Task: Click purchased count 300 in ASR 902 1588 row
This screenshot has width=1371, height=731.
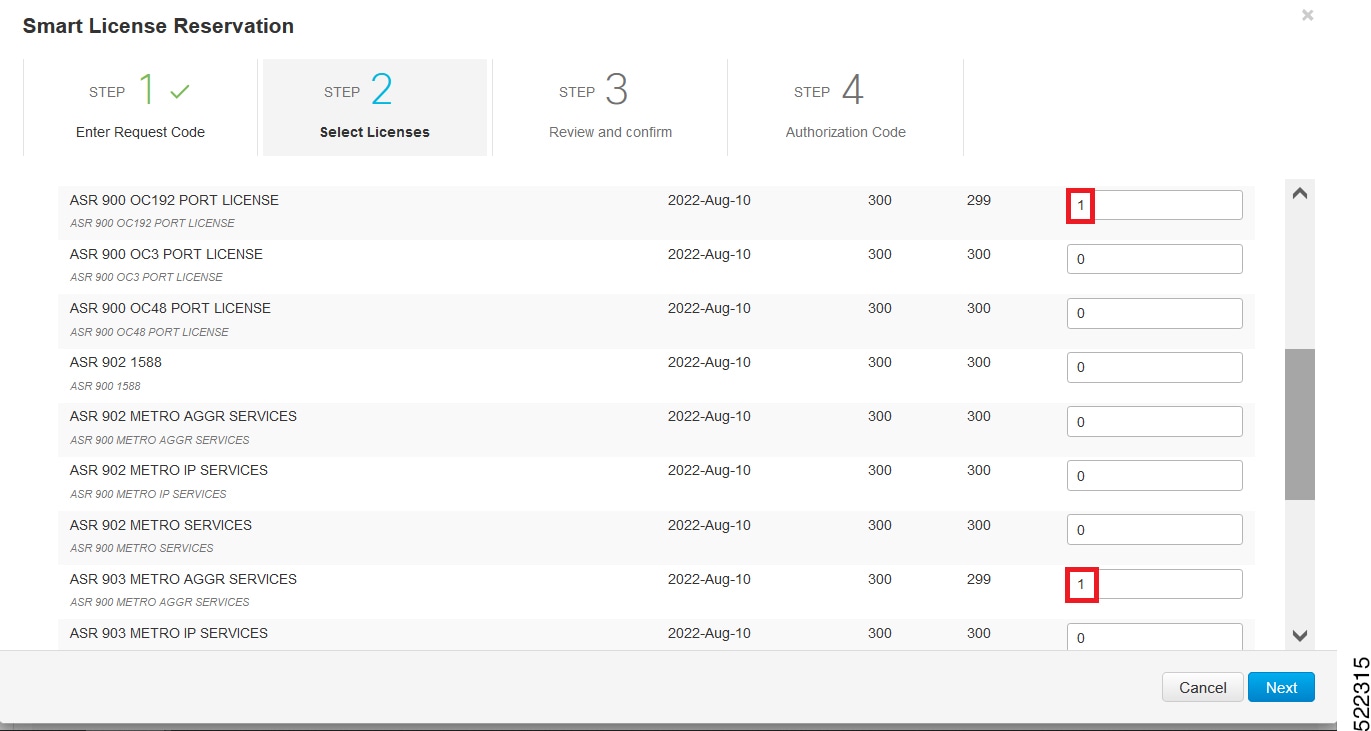Action: click(x=880, y=362)
